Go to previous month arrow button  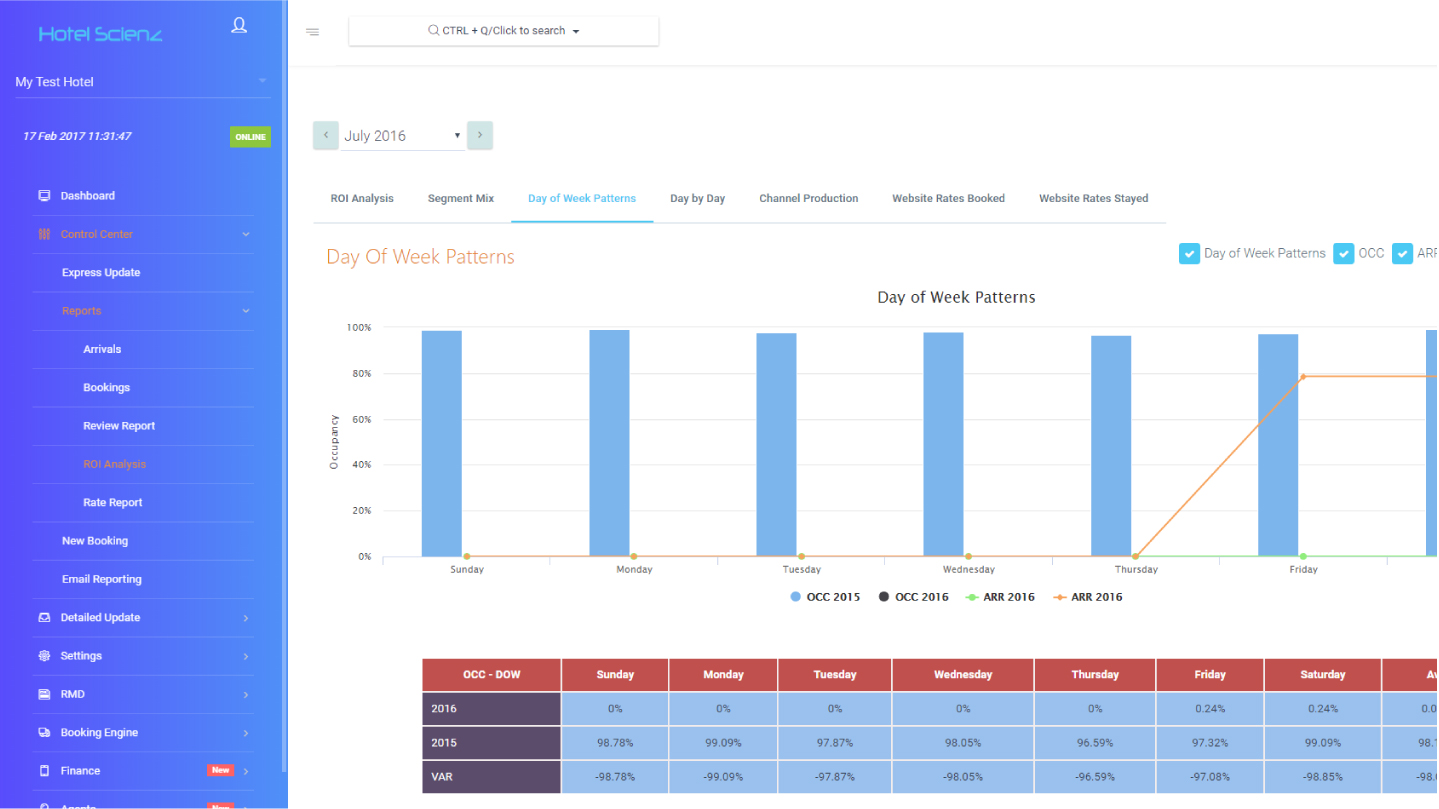(x=326, y=135)
